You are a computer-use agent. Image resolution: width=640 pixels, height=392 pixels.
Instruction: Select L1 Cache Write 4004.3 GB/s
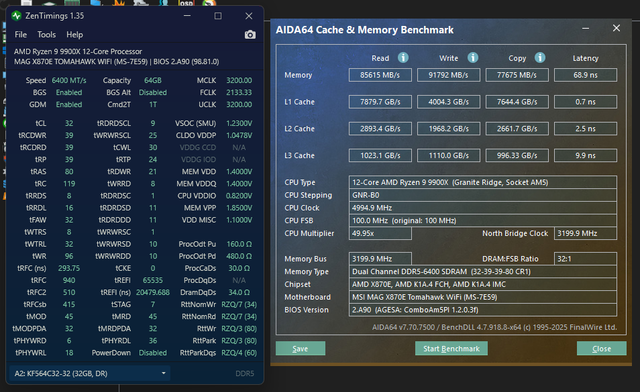[x=449, y=102]
